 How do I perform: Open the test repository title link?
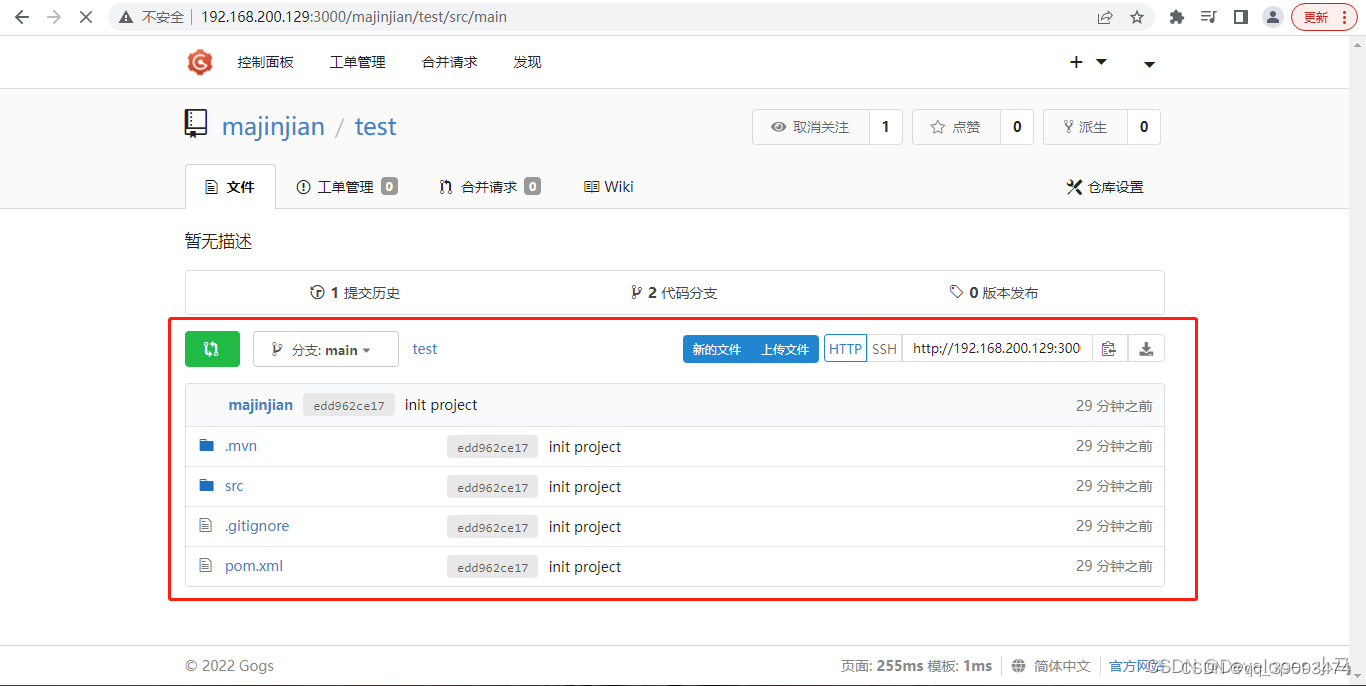click(375, 127)
